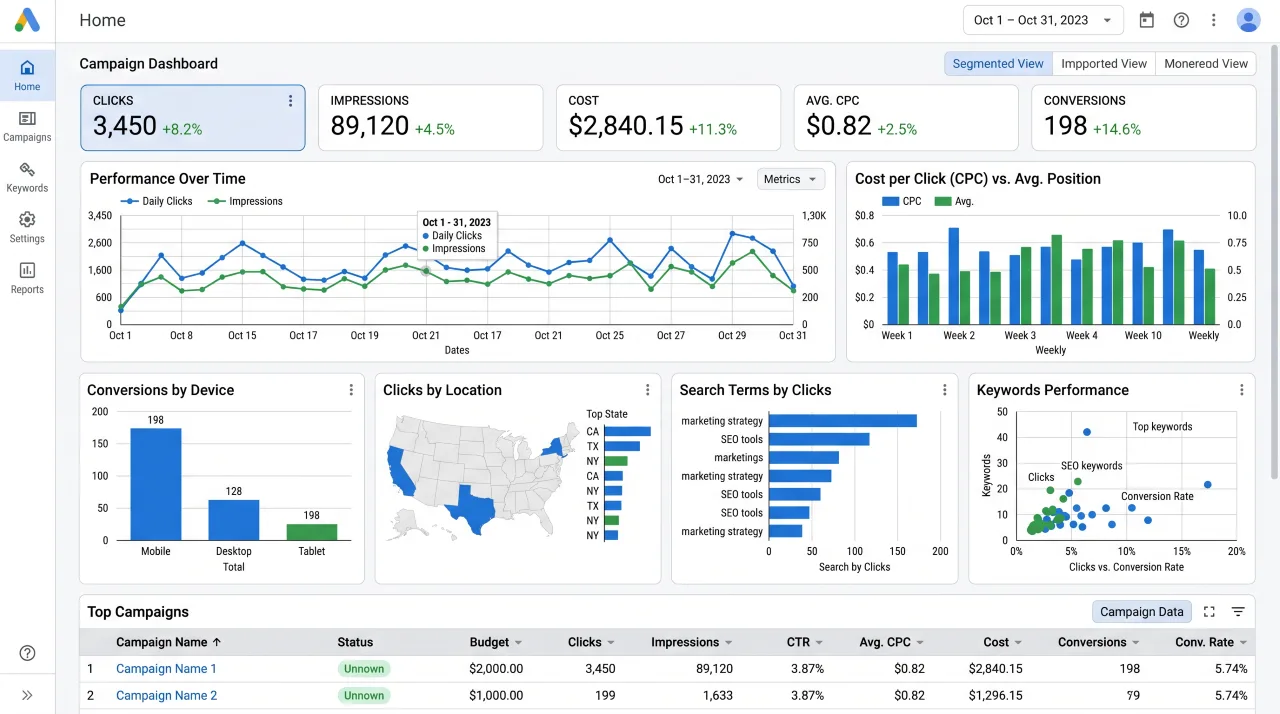Click California on the US map
This screenshot has width=1280, height=714.
tap(401, 471)
